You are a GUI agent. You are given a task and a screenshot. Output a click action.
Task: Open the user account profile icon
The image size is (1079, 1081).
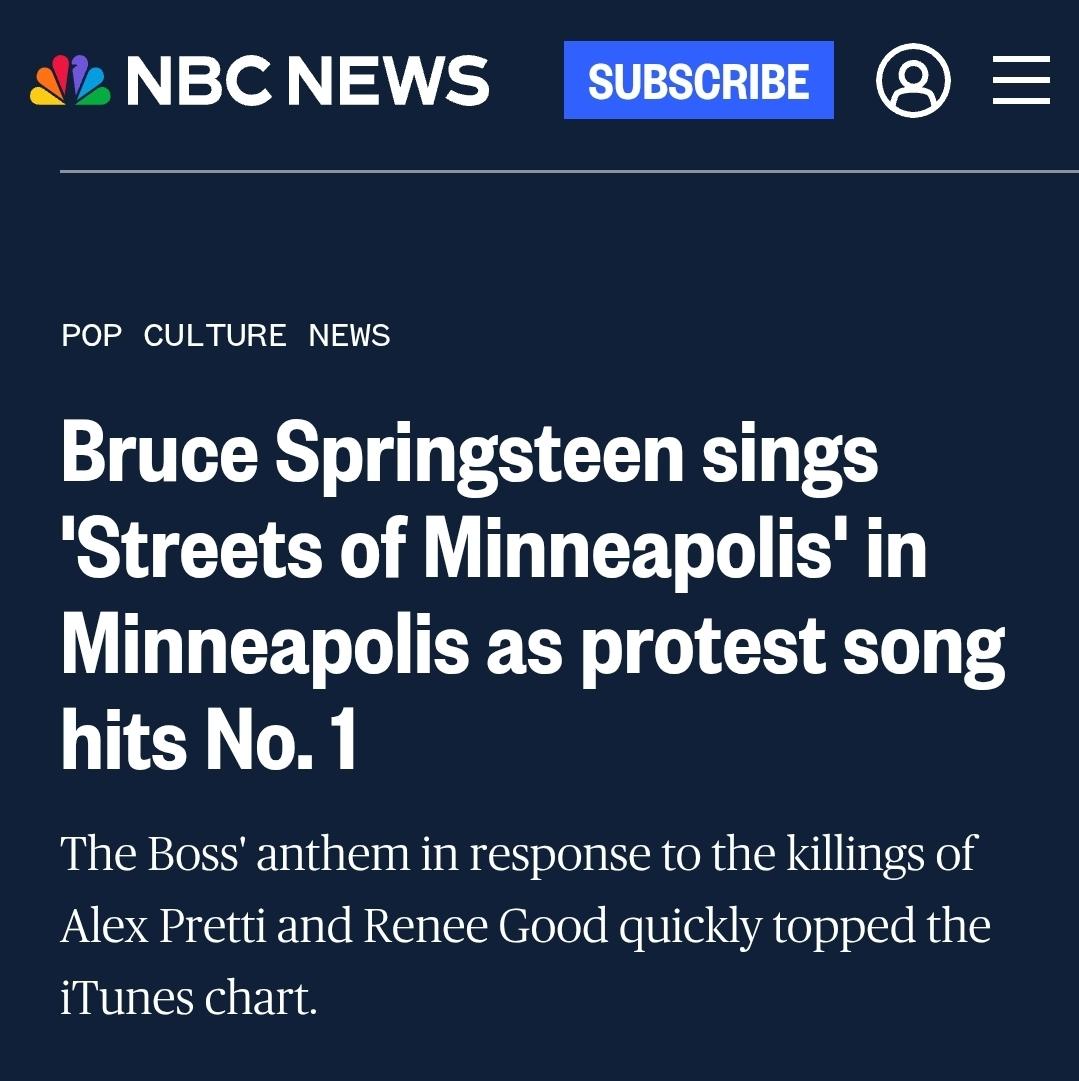click(912, 81)
